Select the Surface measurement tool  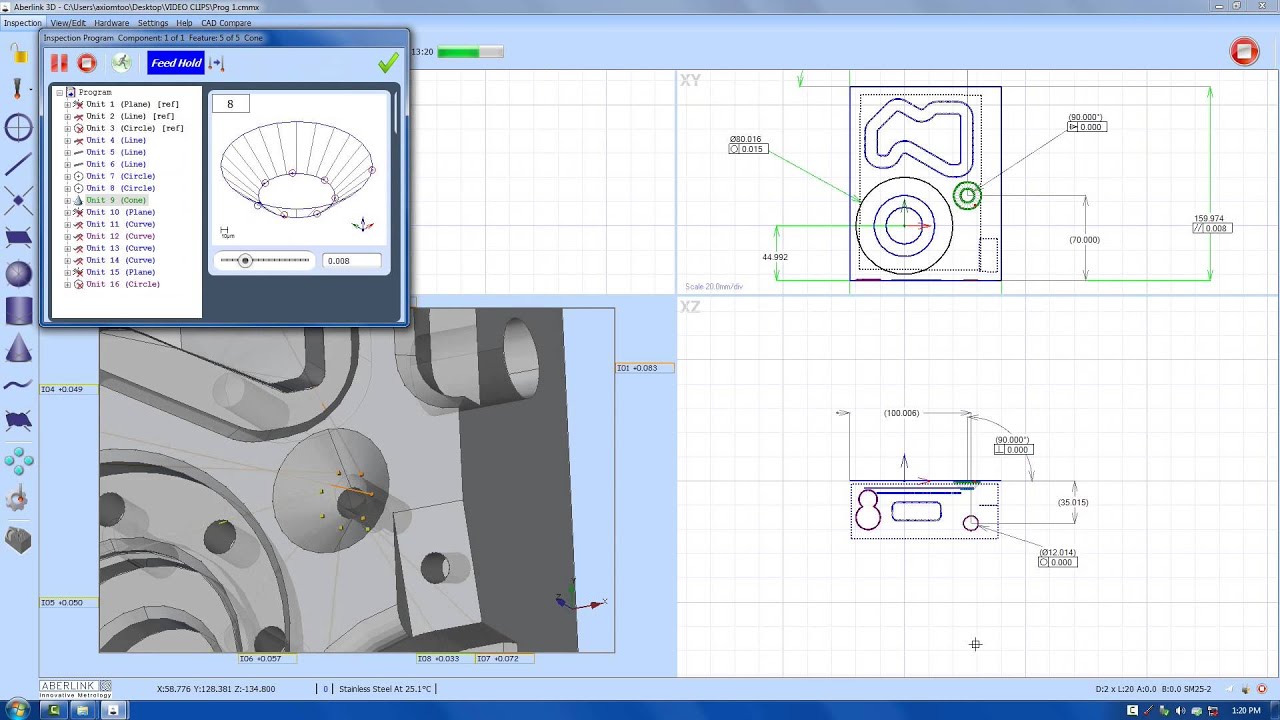(18, 421)
